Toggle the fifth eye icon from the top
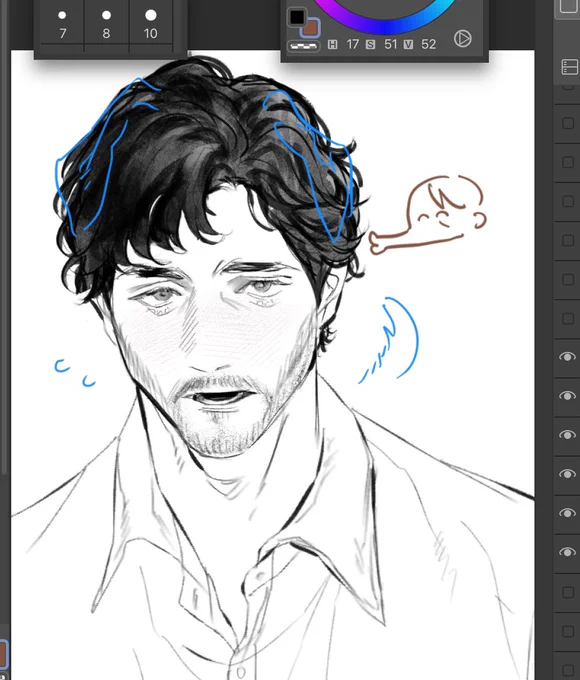 tap(567, 513)
